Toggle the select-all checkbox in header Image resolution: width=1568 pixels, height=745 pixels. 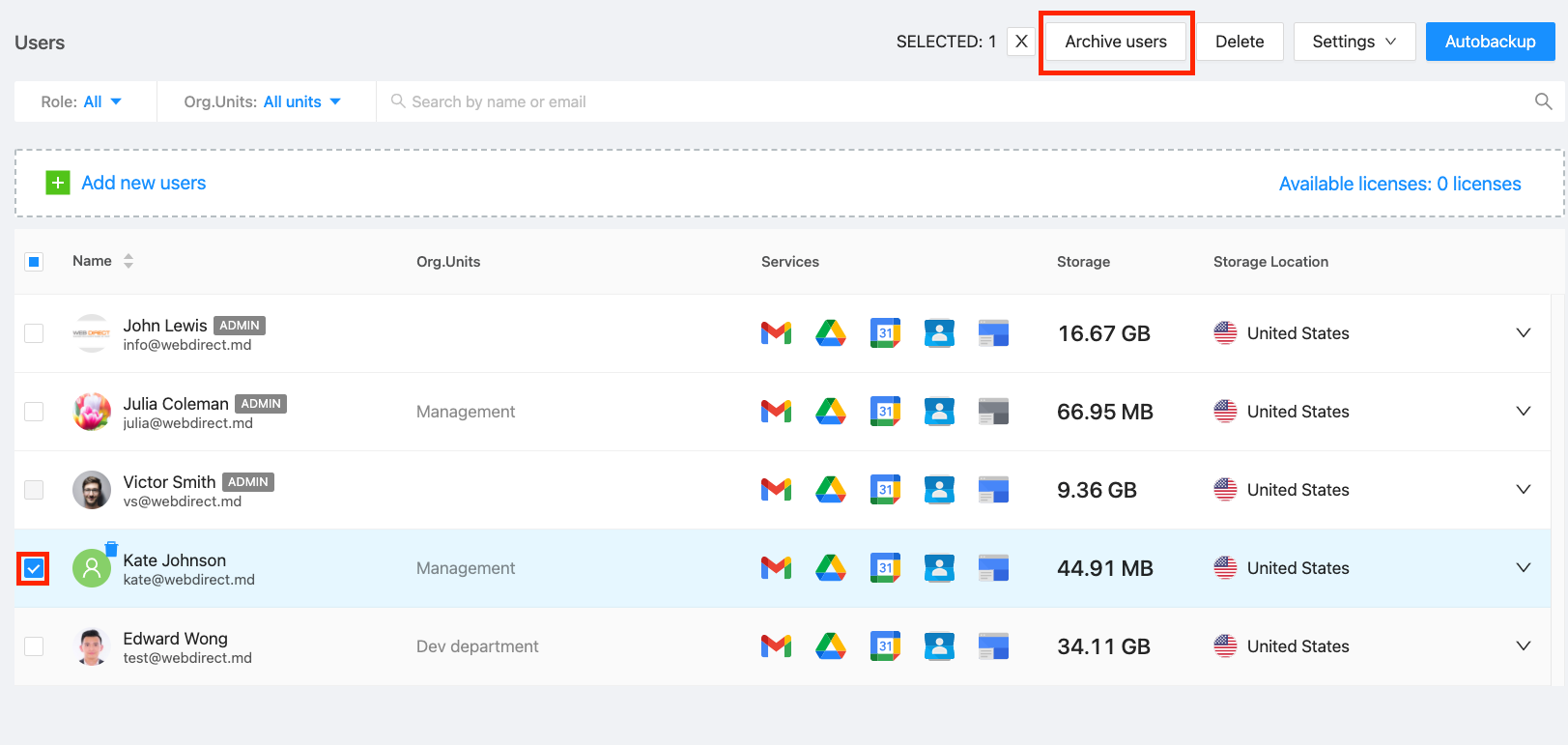pos(34,262)
